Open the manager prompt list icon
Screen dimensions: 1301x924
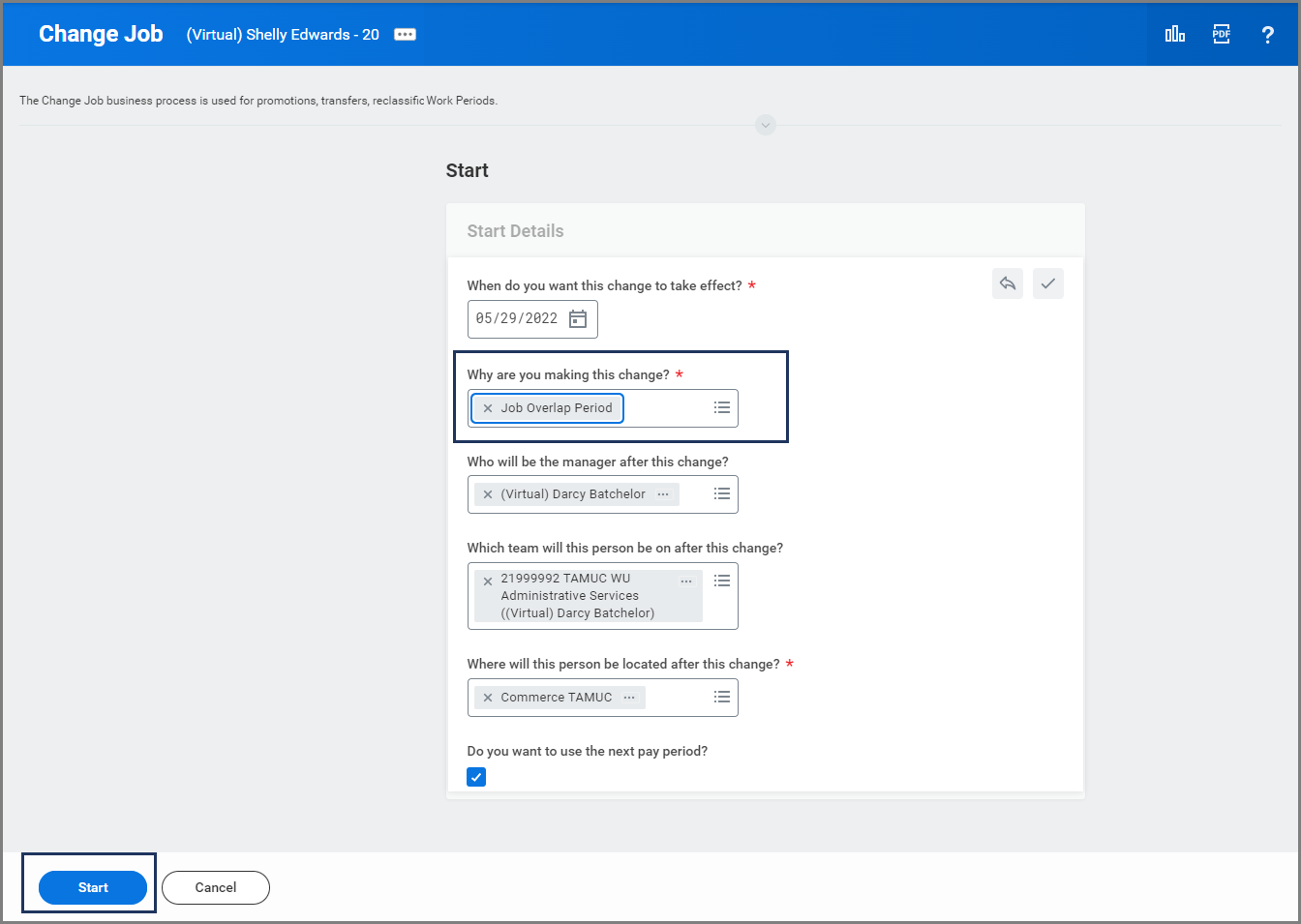click(721, 494)
